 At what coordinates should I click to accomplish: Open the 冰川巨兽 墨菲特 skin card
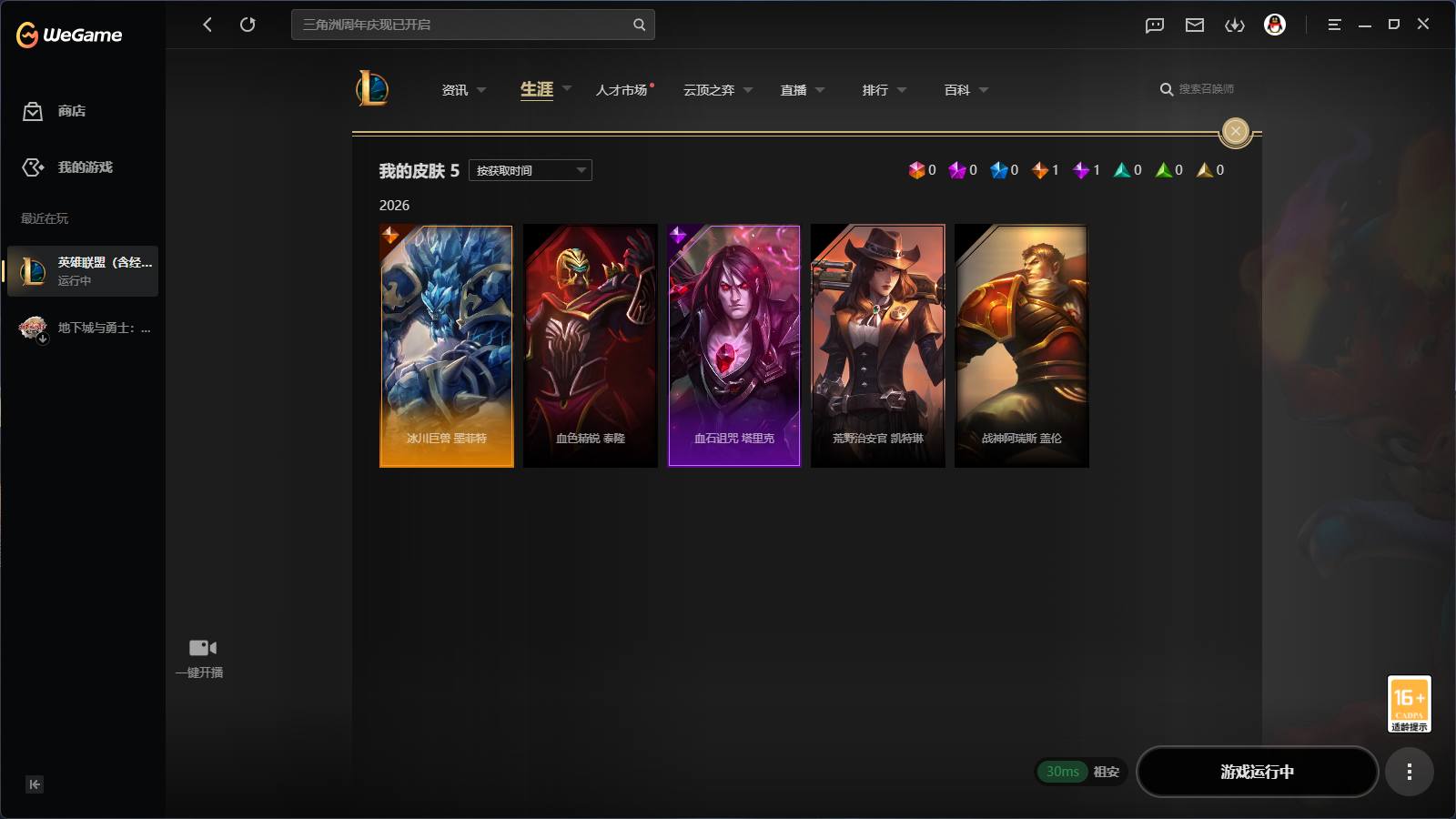447,347
